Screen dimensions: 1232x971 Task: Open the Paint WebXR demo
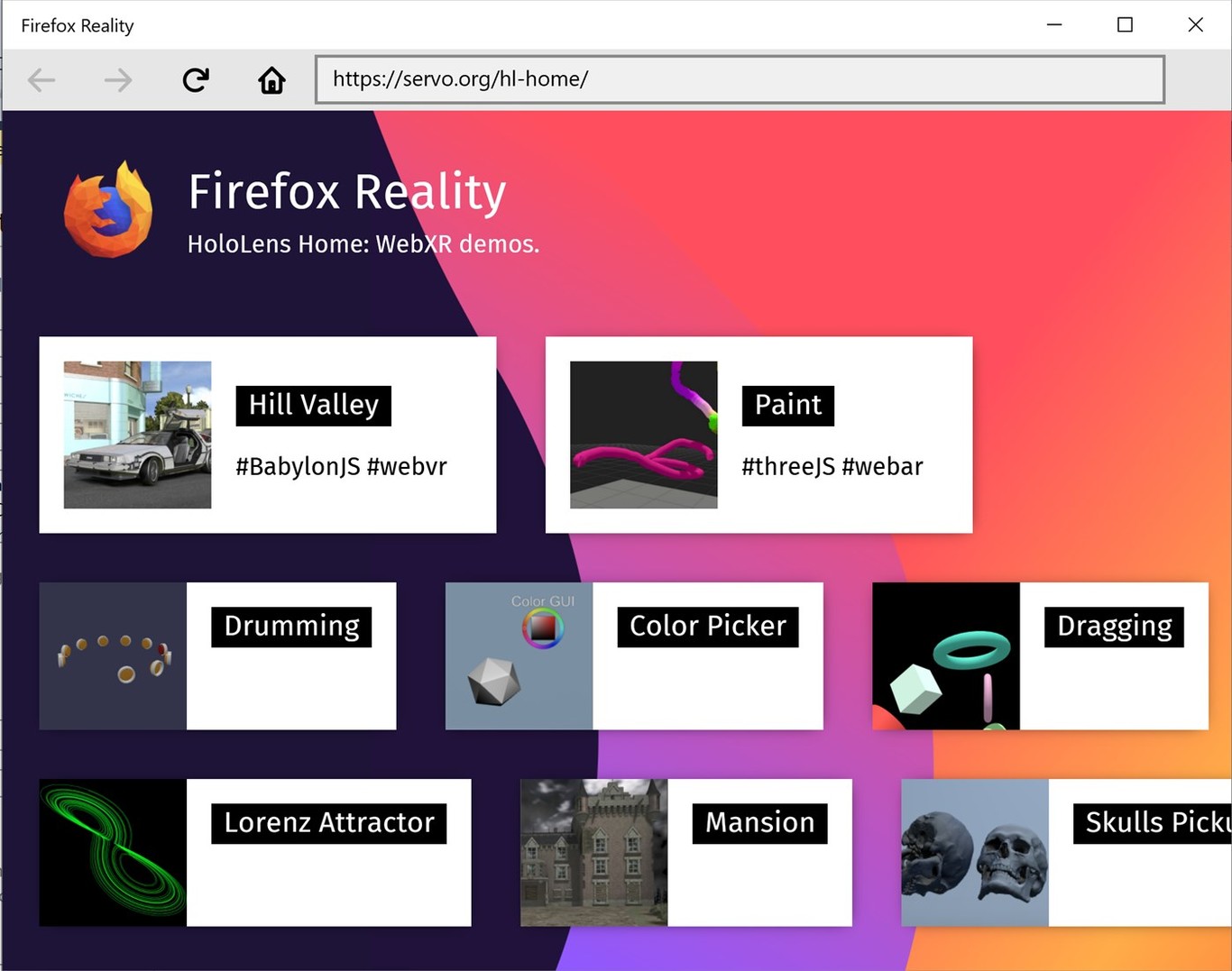[x=786, y=405]
